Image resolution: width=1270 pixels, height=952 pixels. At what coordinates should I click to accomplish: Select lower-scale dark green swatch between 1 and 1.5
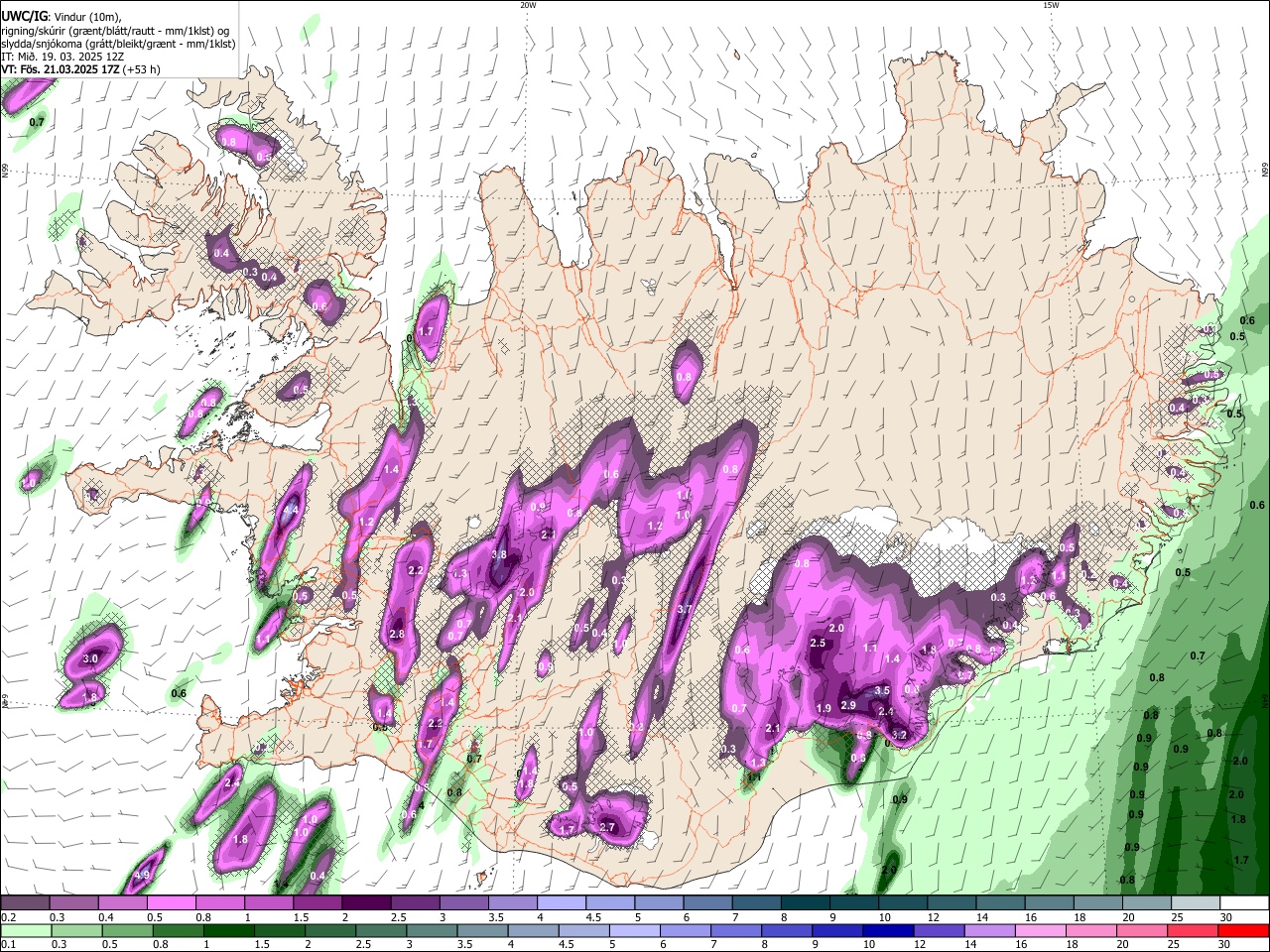pos(228,930)
